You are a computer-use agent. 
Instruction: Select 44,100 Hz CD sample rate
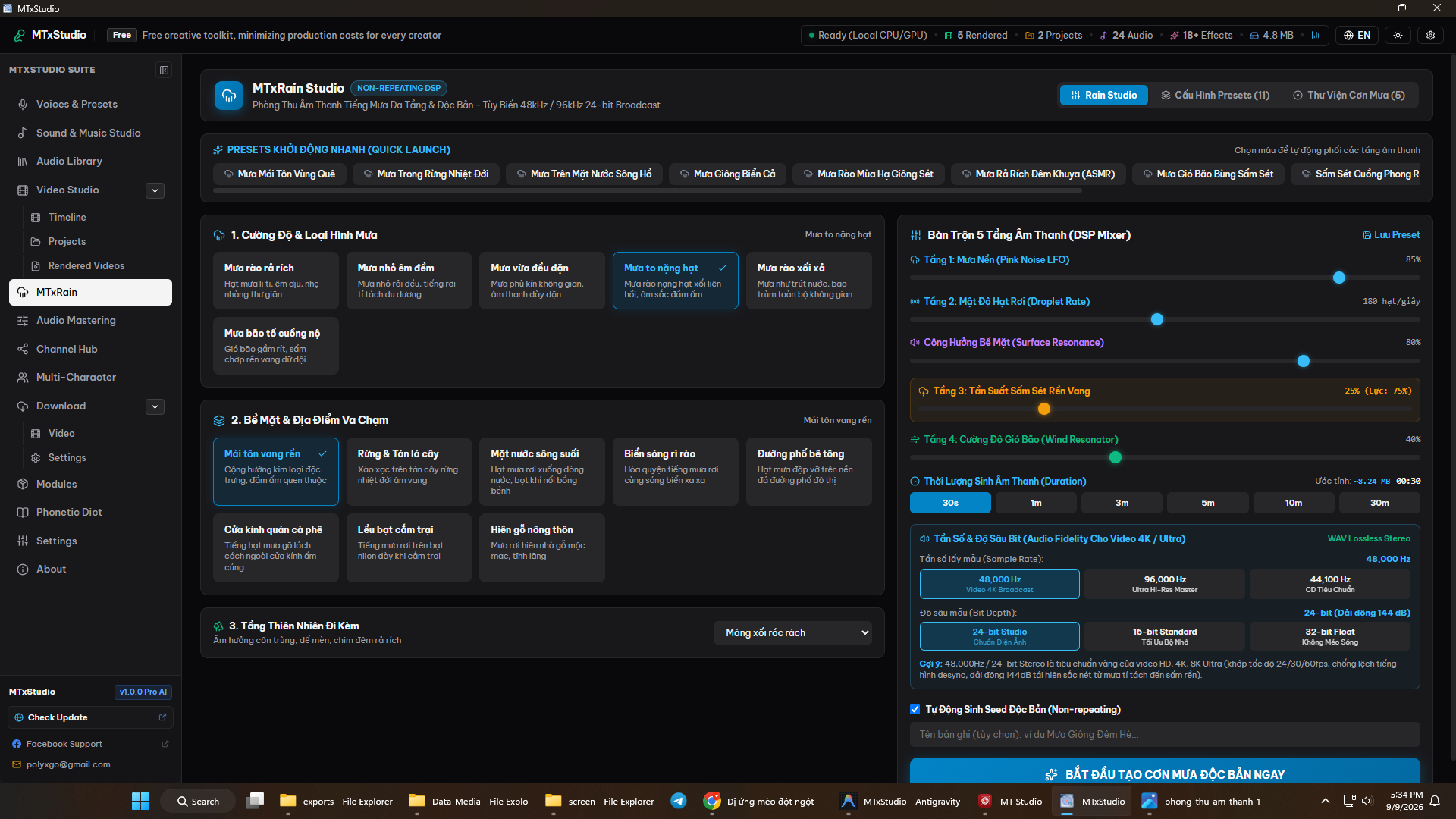[1330, 584]
